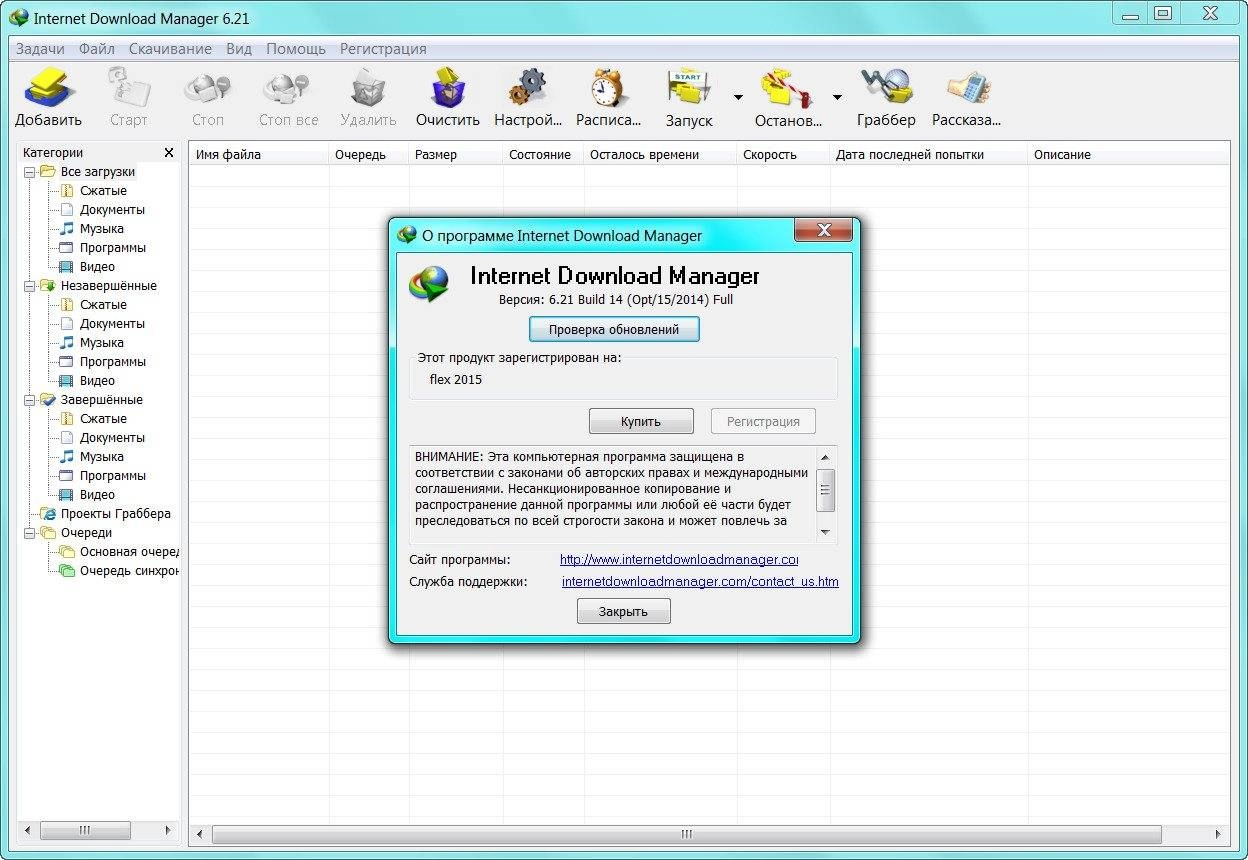
Task: Click the Остановить queue icon
Action: coord(788,88)
